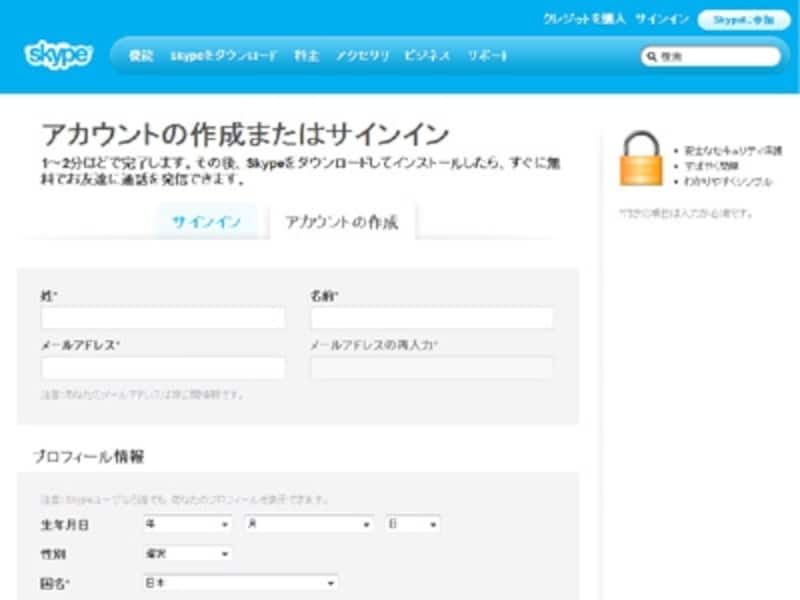Viewport: 800px width, 600px height.
Task: Click the 名前 input field
Action: click(432, 318)
